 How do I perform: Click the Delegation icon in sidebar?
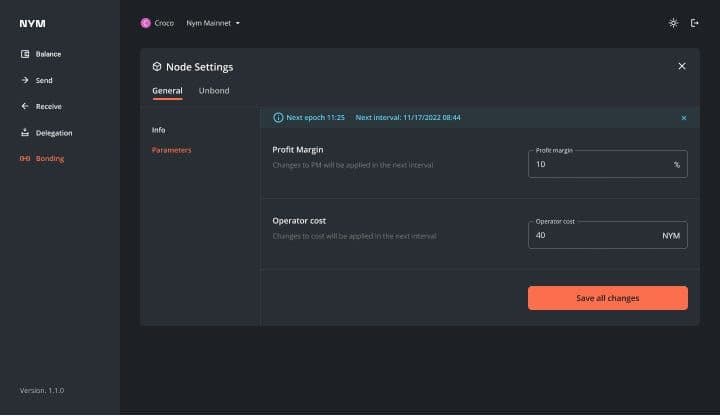25,133
